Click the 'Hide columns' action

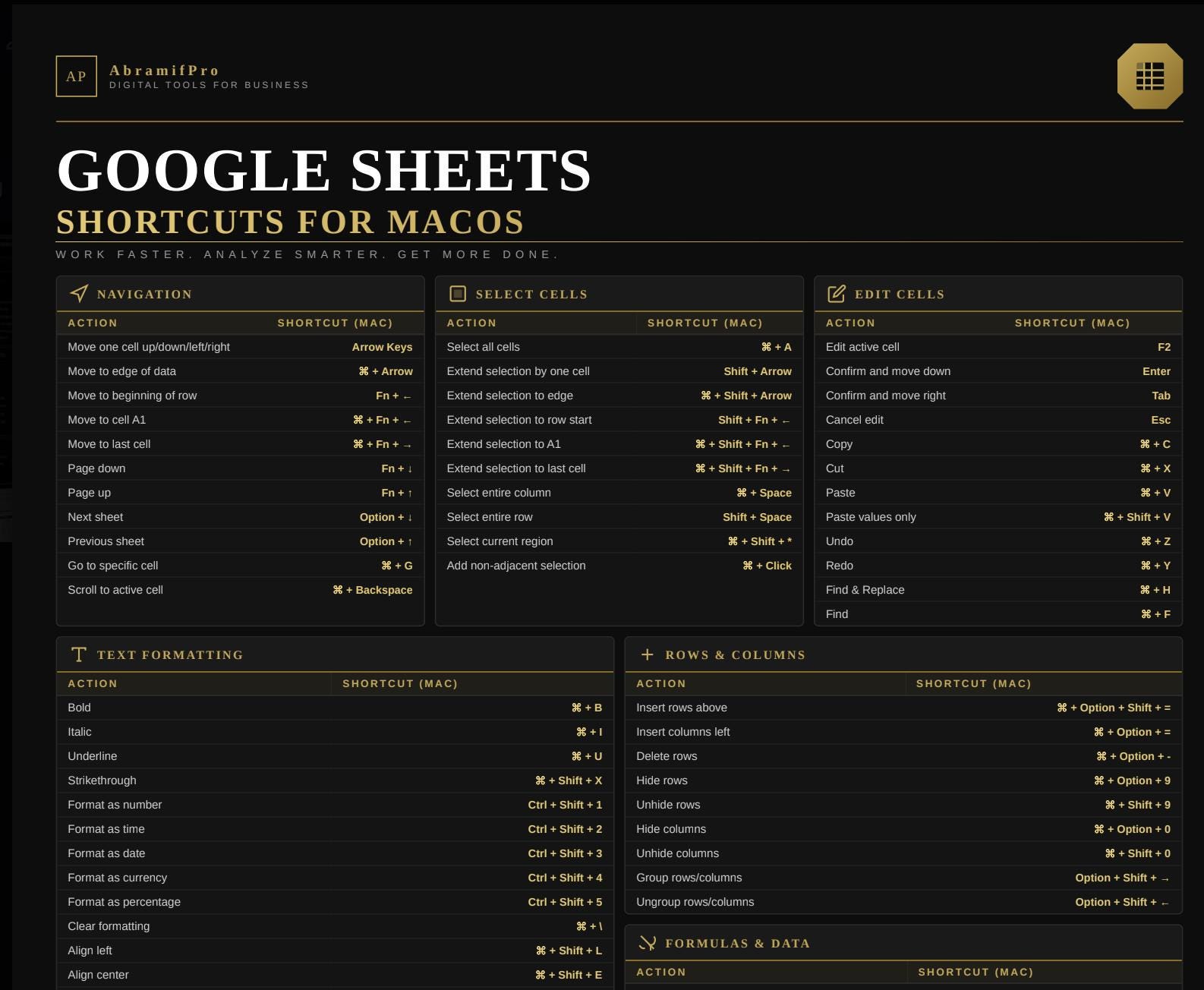671,829
